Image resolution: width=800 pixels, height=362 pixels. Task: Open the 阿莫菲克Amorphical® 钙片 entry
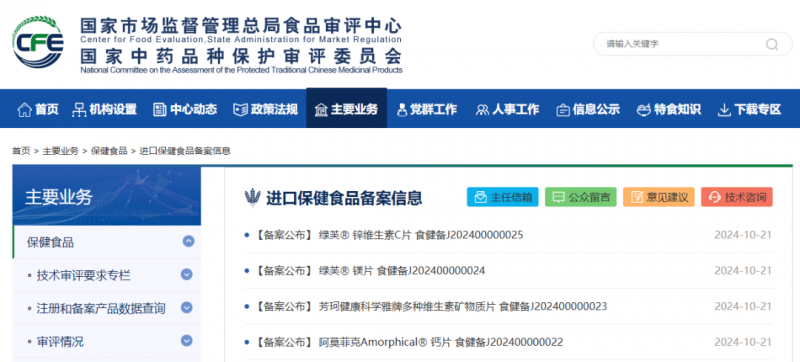pyautogui.click(x=409, y=342)
